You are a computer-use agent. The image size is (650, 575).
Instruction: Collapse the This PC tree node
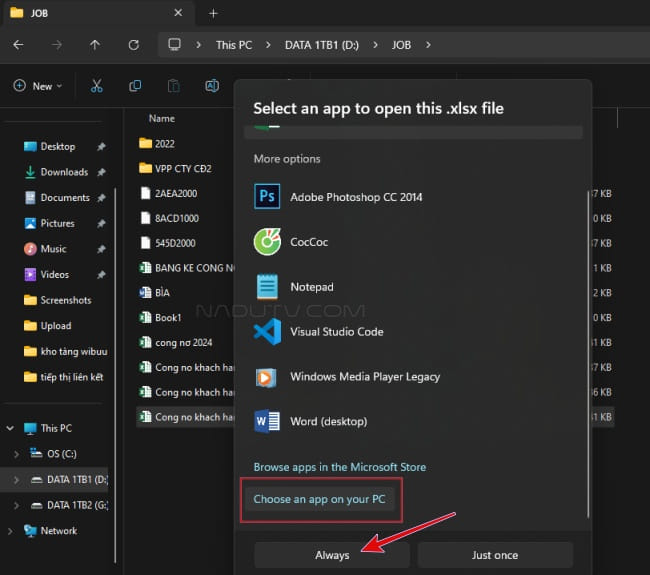[x=10, y=428]
